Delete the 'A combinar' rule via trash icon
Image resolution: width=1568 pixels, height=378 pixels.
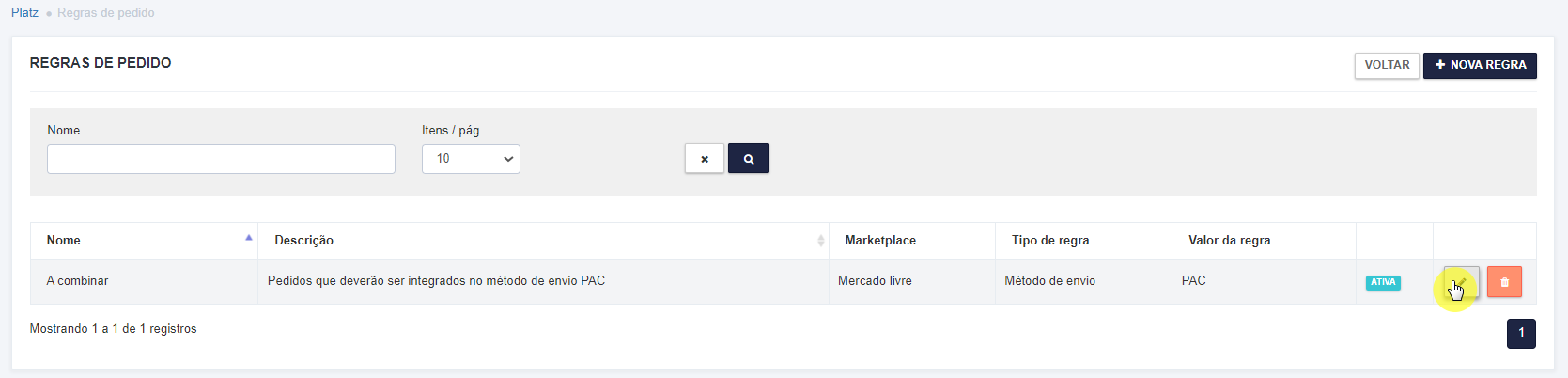tap(1504, 281)
